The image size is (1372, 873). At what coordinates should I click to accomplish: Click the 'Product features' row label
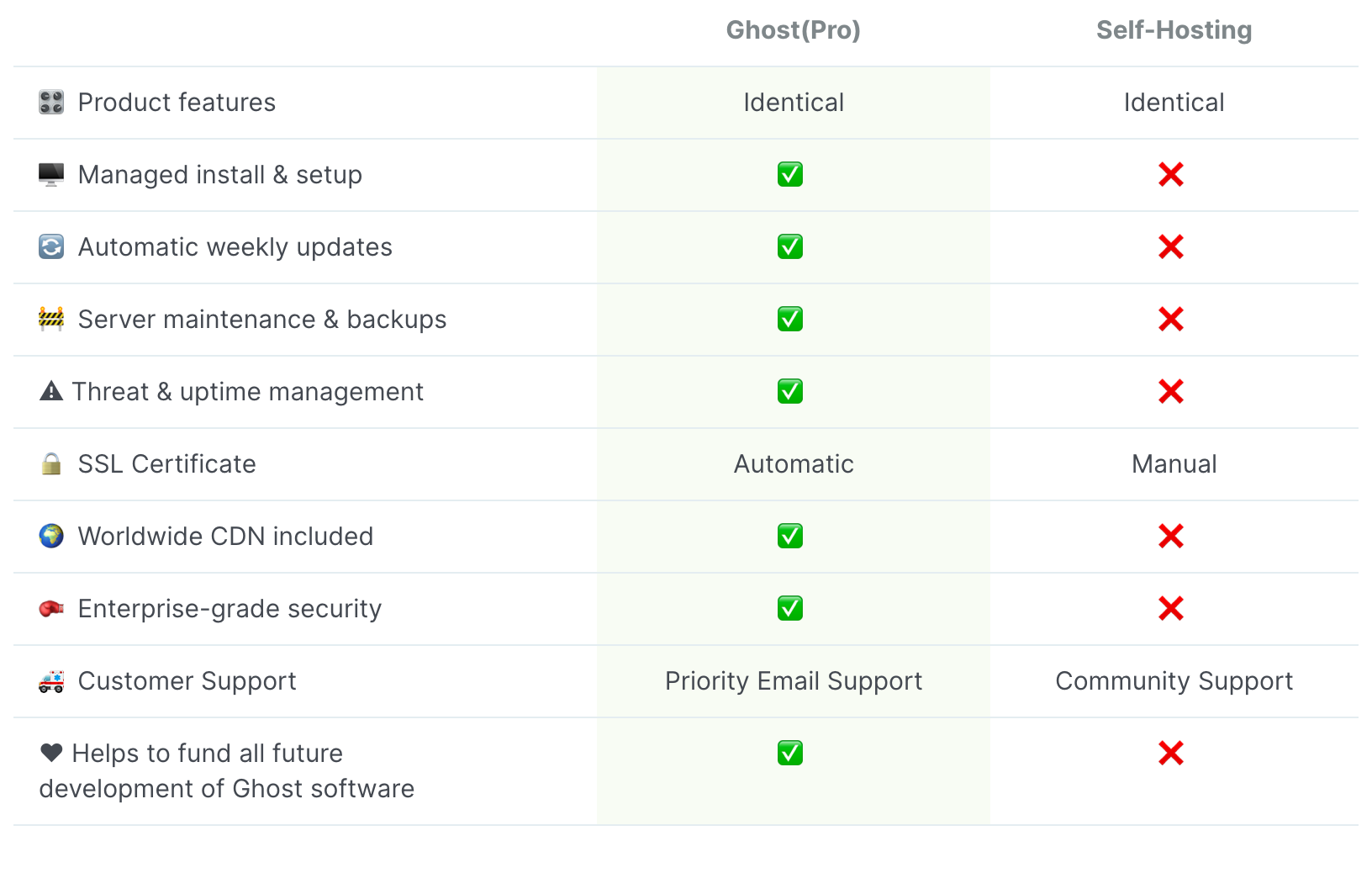pos(177,103)
